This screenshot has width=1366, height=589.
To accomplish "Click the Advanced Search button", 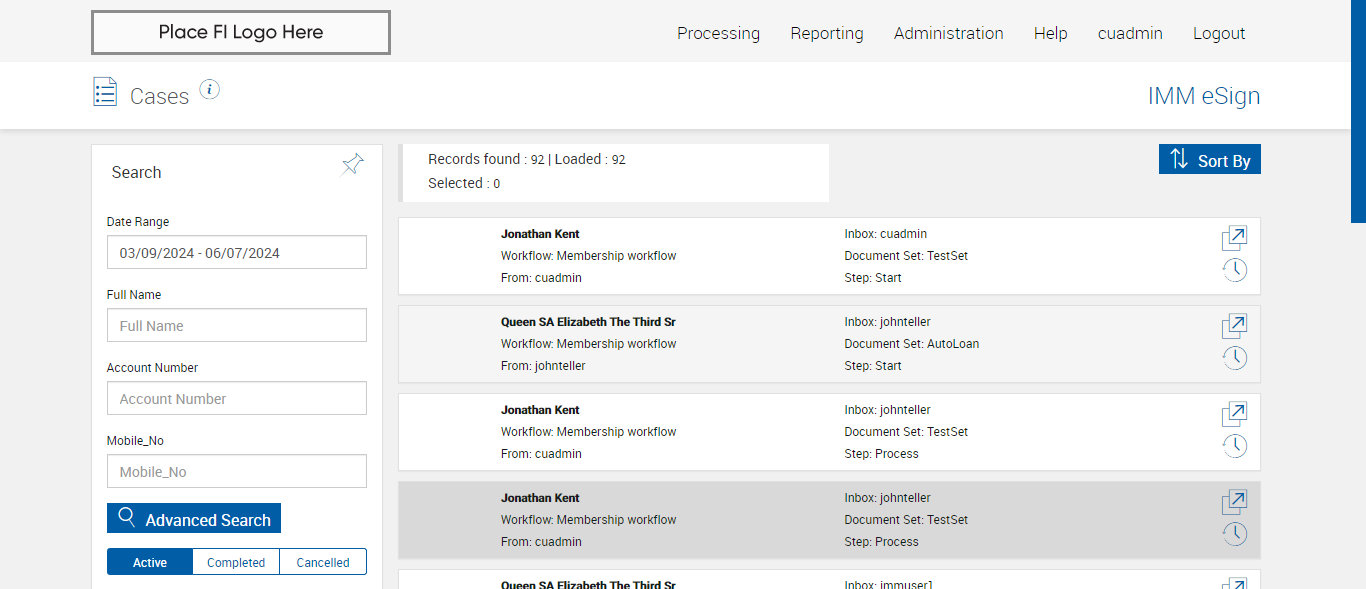I will point(194,519).
